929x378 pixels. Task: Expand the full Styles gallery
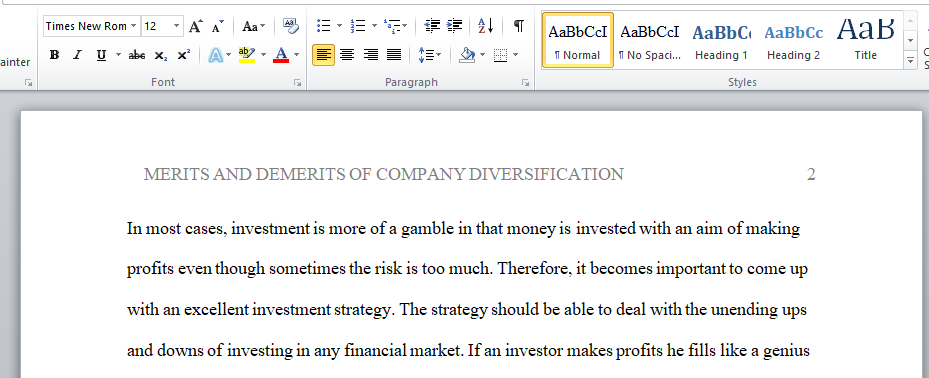(x=911, y=60)
